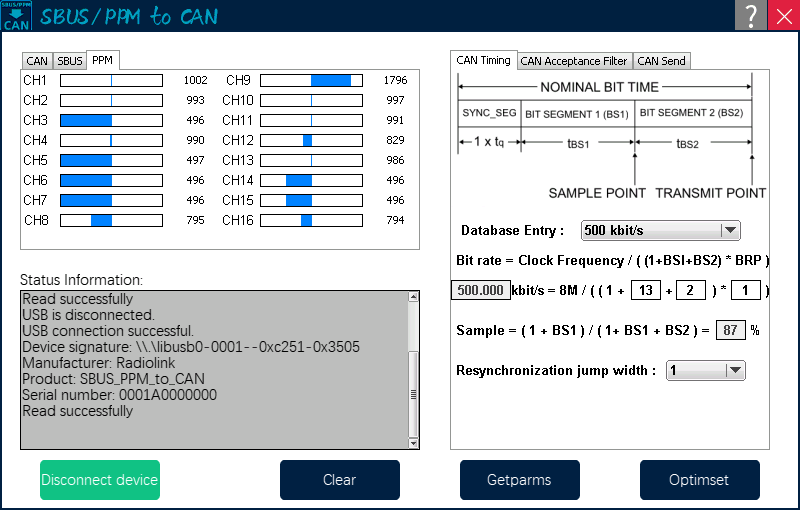Click the BS1 input field showing 13
The width and height of the screenshot is (800, 510).
(x=647, y=290)
